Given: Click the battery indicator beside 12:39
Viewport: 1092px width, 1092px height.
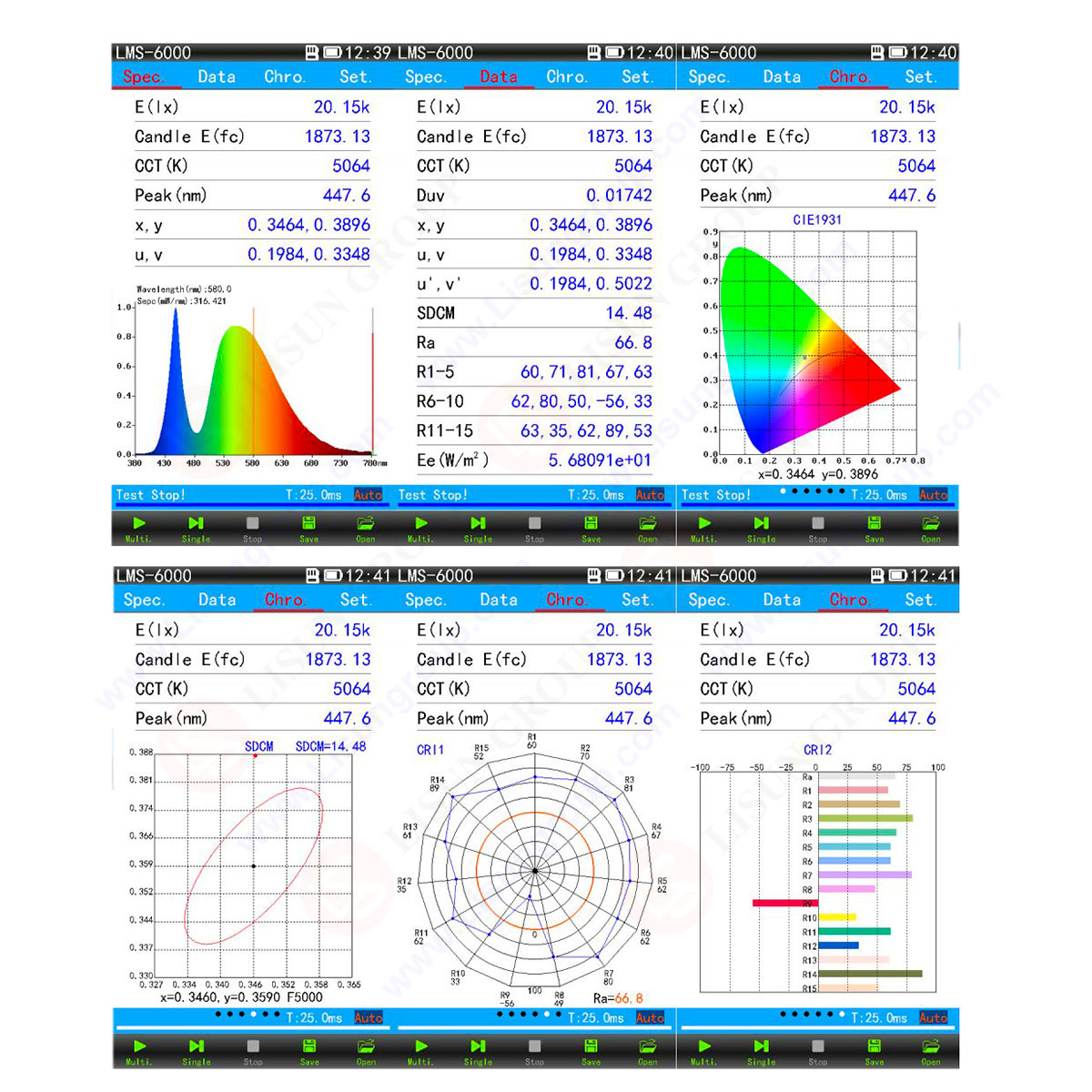Looking at the screenshot, I should 332,53.
